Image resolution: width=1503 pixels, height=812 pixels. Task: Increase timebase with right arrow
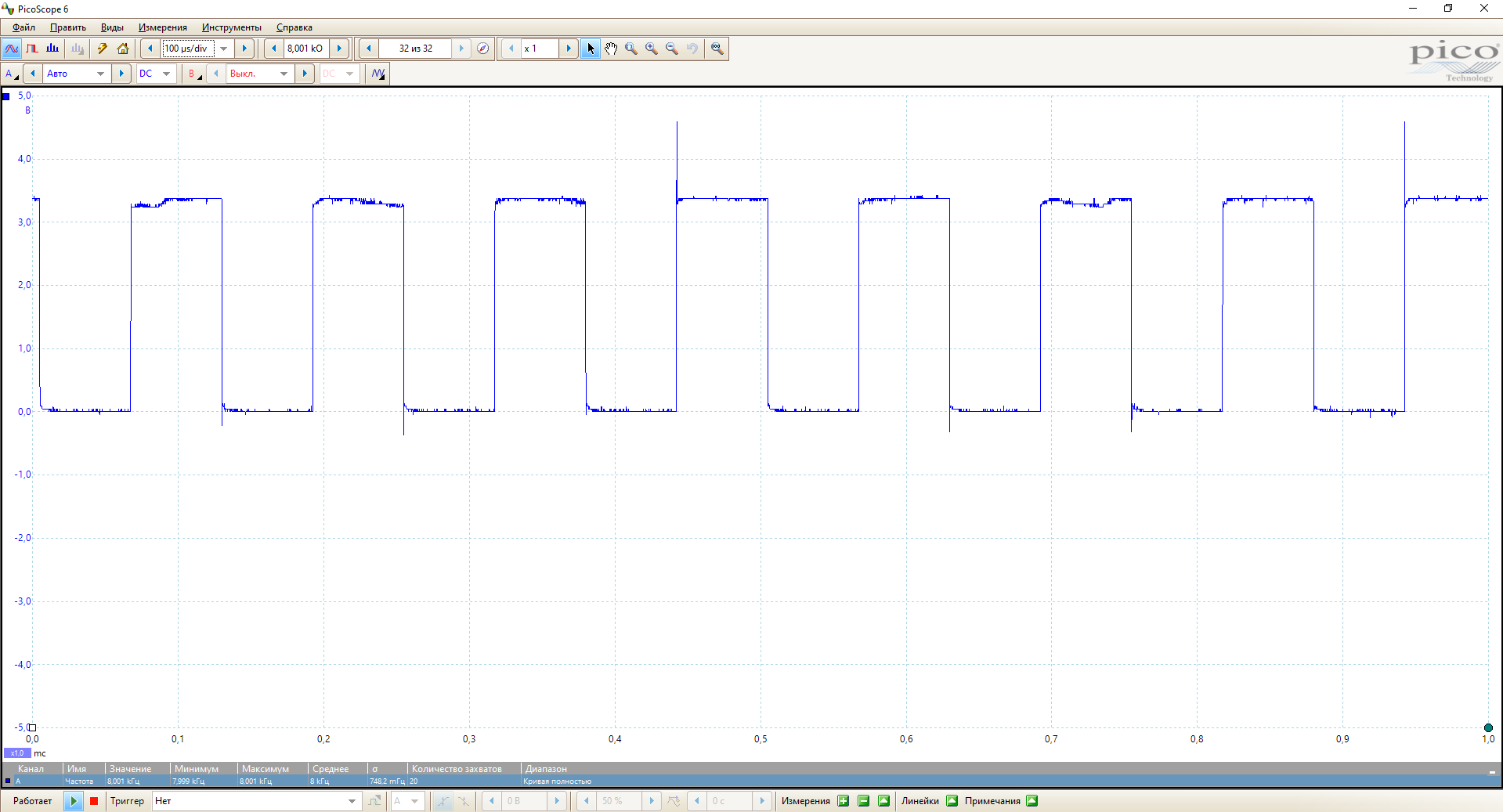[244, 49]
